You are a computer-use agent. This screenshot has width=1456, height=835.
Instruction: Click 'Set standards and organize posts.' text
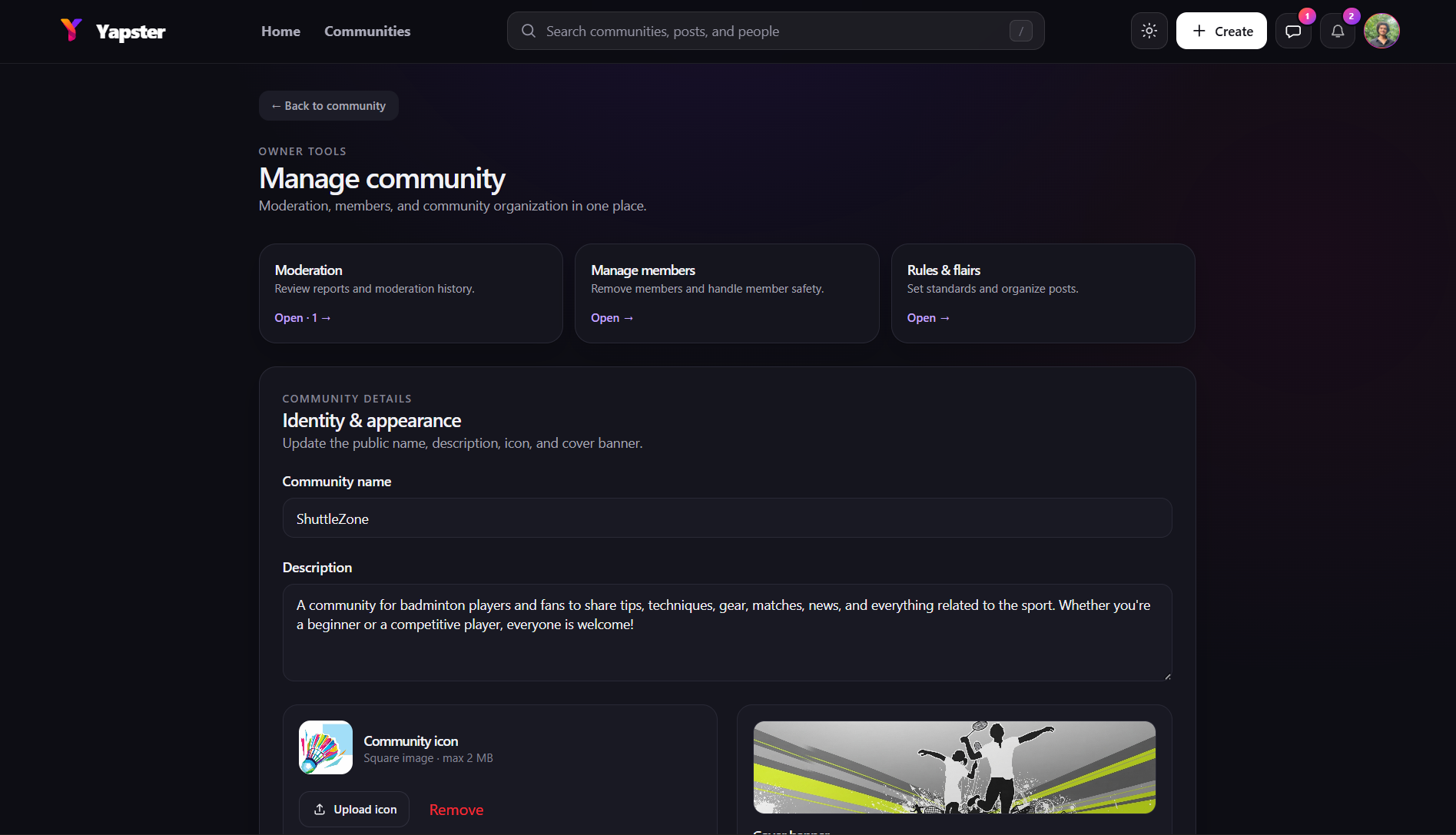tap(993, 289)
